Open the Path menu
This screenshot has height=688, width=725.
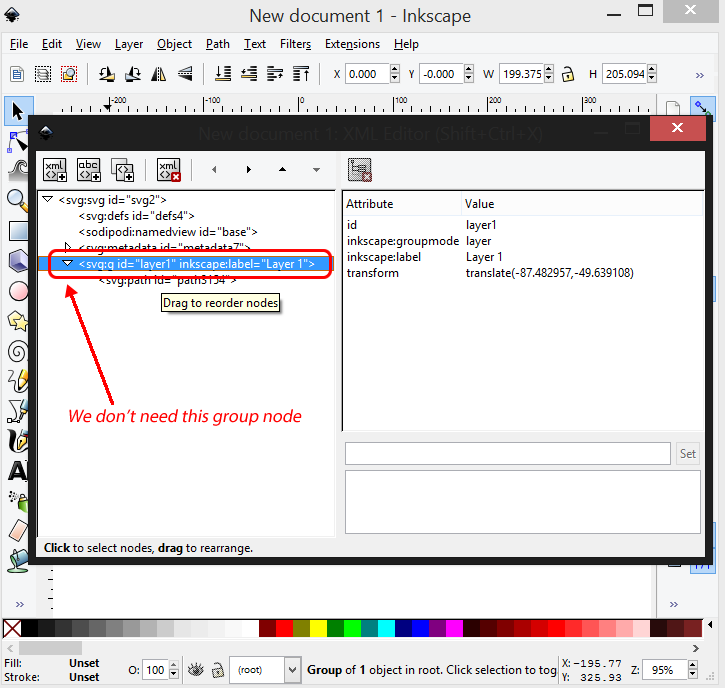tap(218, 44)
